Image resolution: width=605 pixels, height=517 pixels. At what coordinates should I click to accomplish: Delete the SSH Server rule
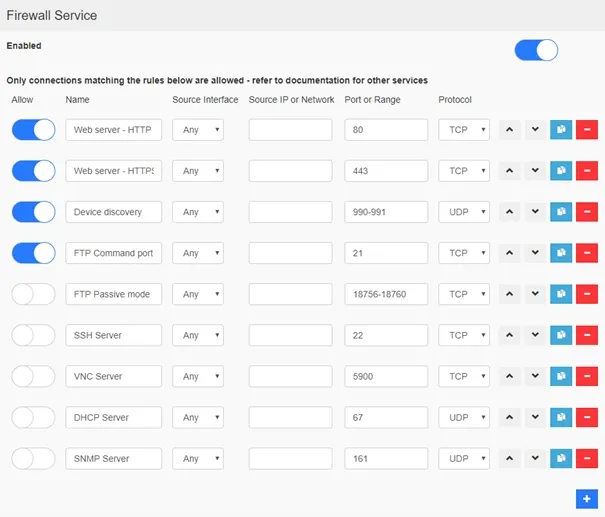point(587,335)
